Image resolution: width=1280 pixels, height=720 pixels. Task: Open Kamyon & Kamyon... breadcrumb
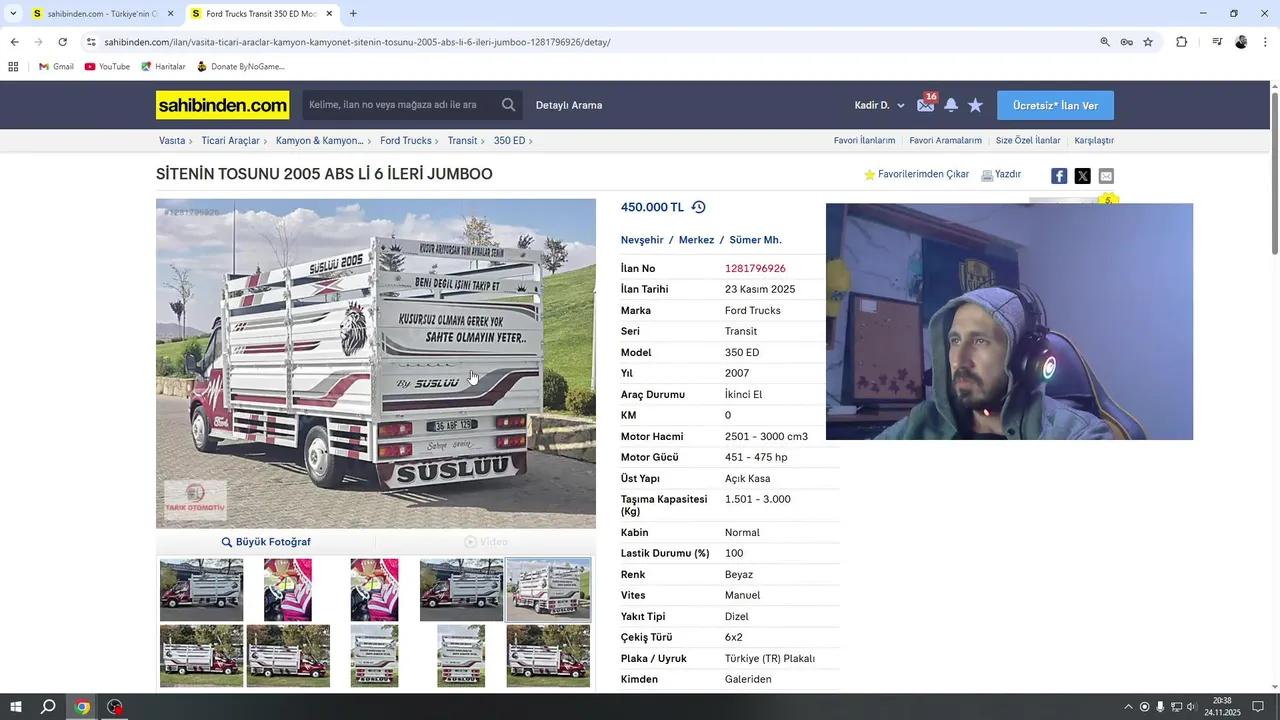(319, 141)
